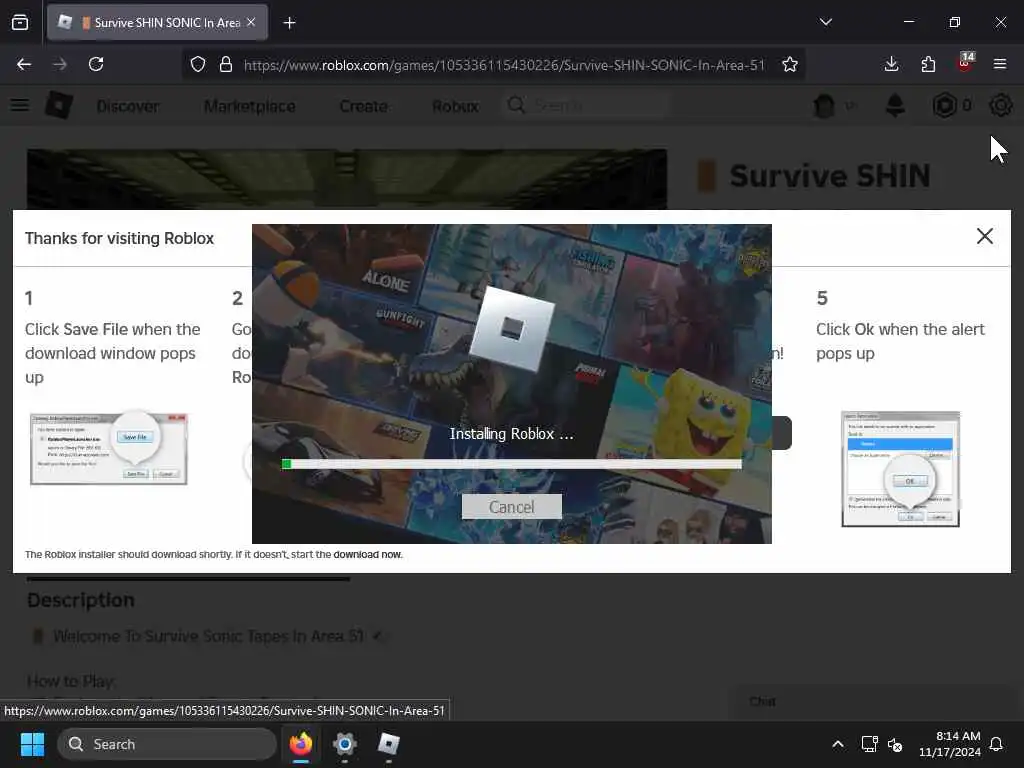
Task: Open the network display tray icon
Action: tap(869, 744)
